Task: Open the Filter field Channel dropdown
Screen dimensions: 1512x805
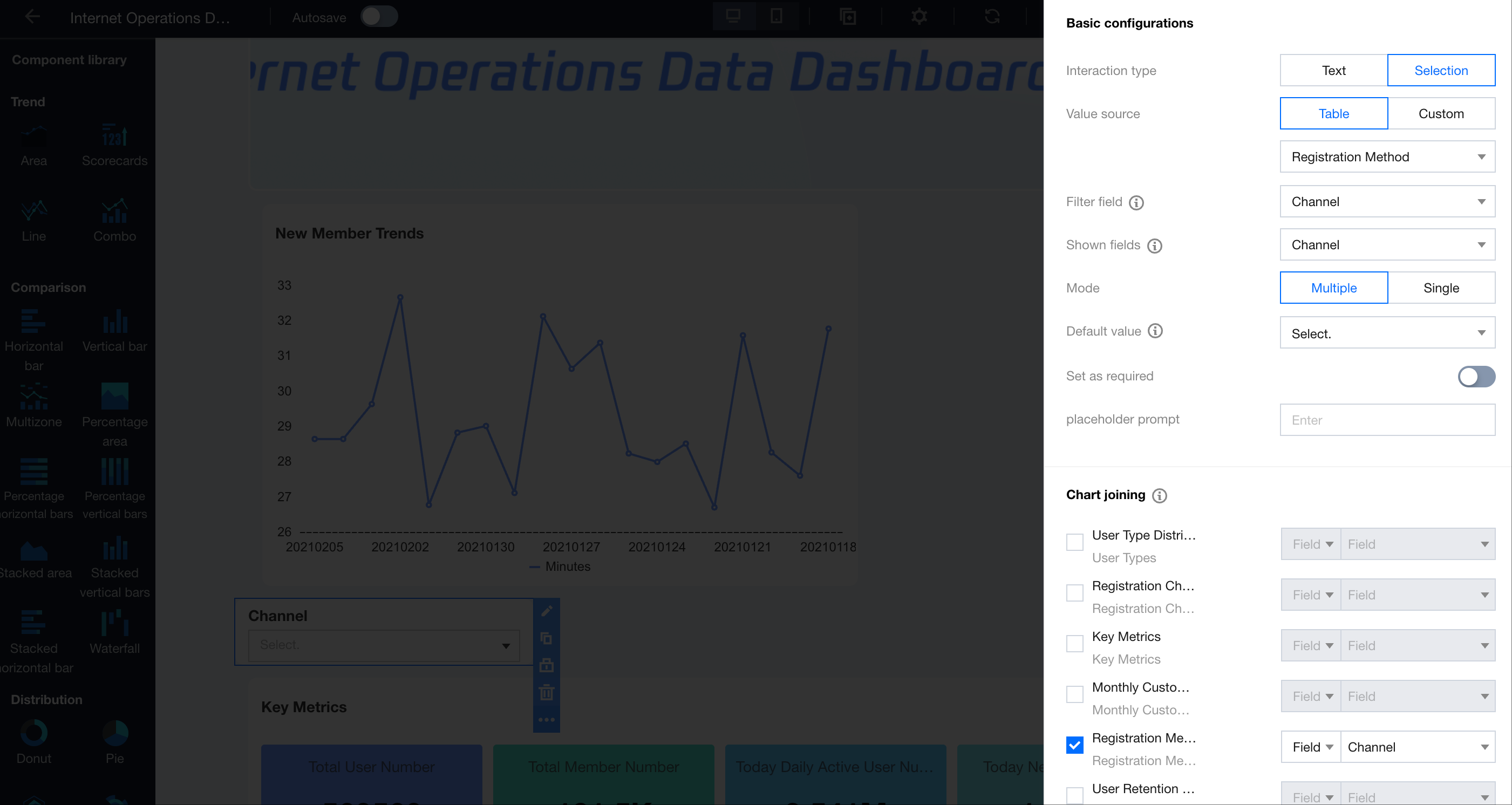Action: coord(1387,202)
